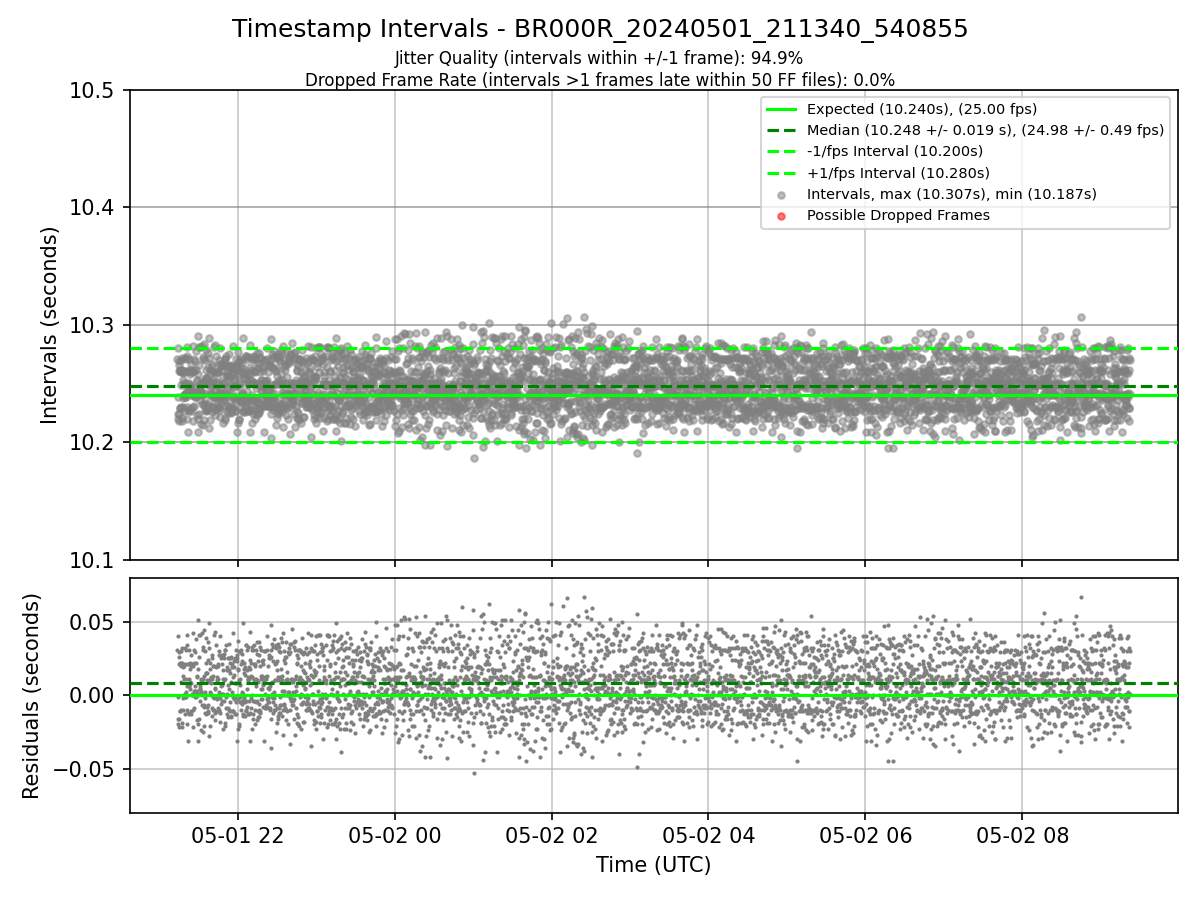Click the gray dot marker for 'Intervals' in the legend
The image size is (1200, 900).
coord(782,195)
